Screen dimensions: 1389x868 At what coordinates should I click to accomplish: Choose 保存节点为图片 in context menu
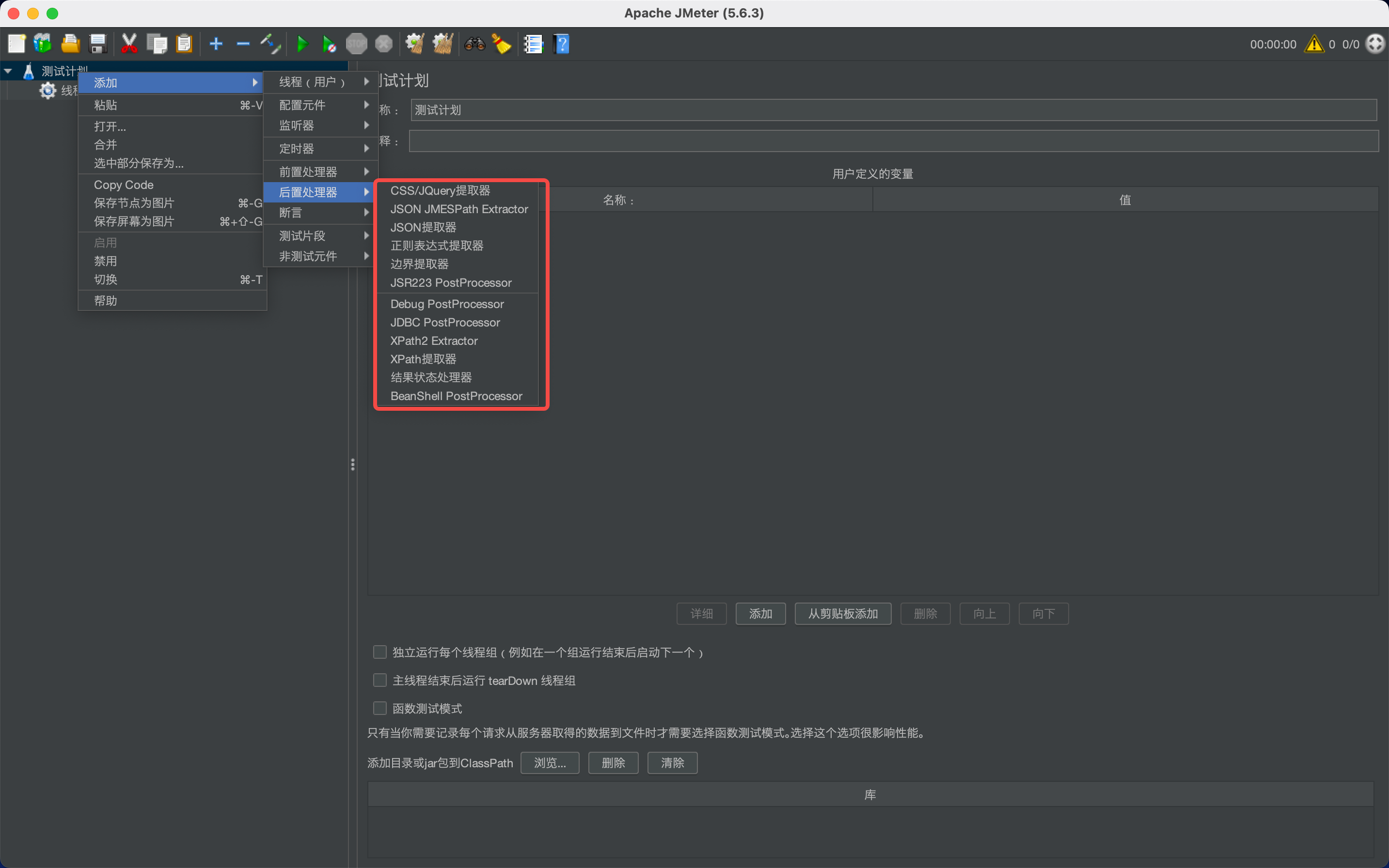173,203
